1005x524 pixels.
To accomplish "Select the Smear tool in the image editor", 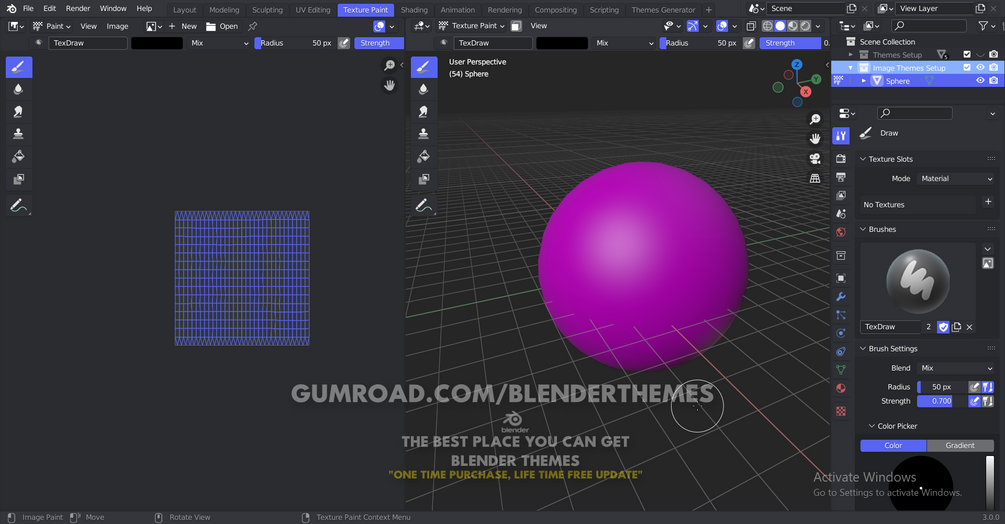I will point(19,112).
